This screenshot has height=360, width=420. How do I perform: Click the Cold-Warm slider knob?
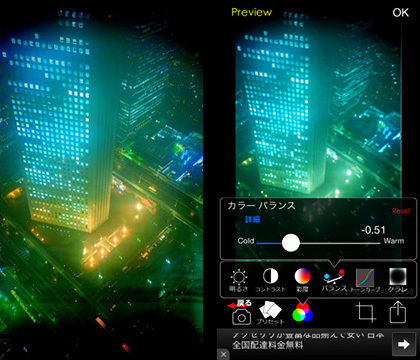pyautogui.click(x=291, y=243)
